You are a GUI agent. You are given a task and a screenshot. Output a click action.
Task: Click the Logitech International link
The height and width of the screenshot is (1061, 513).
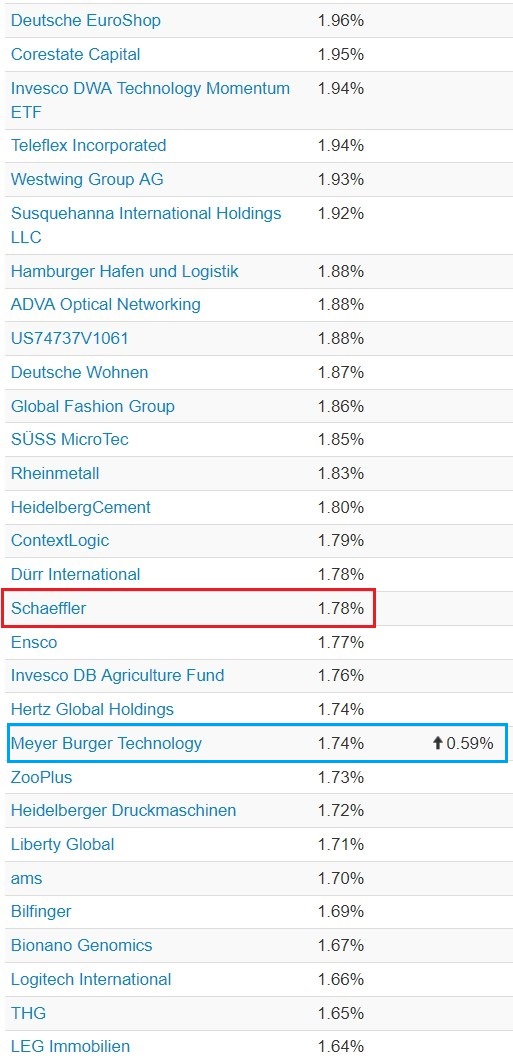tap(91, 979)
